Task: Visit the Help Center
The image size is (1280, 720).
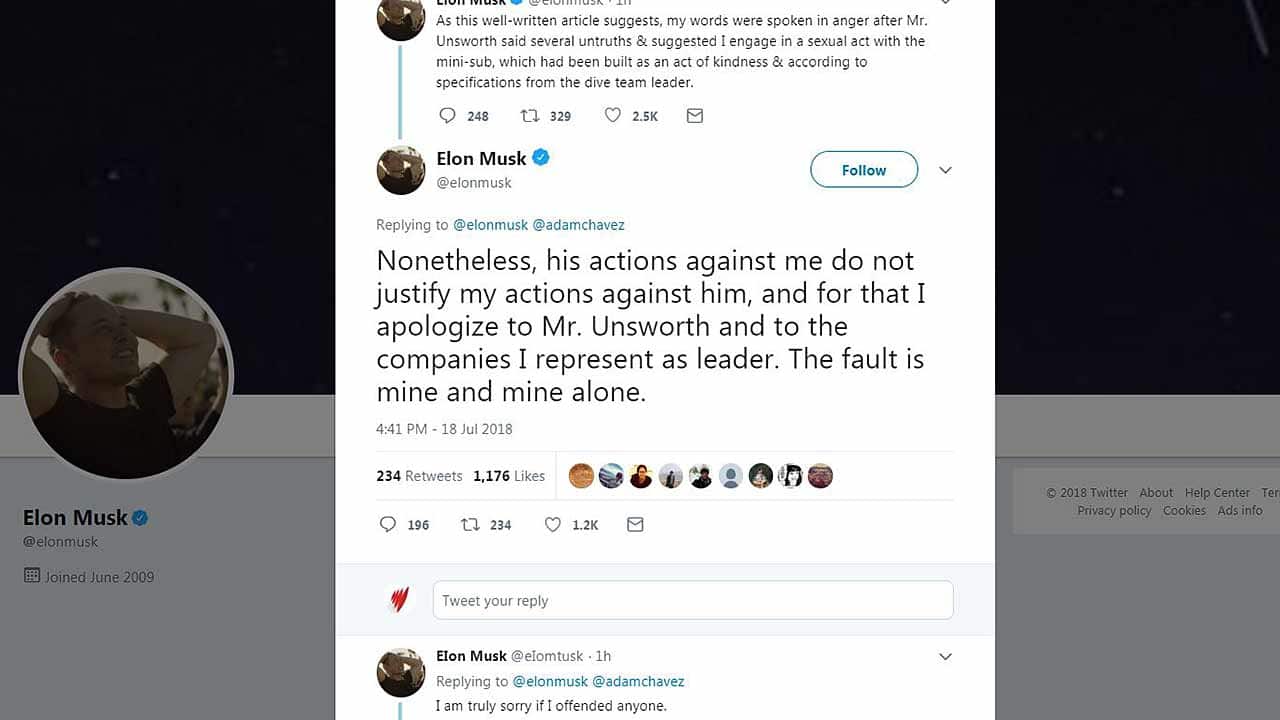Action: [x=1217, y=492]
